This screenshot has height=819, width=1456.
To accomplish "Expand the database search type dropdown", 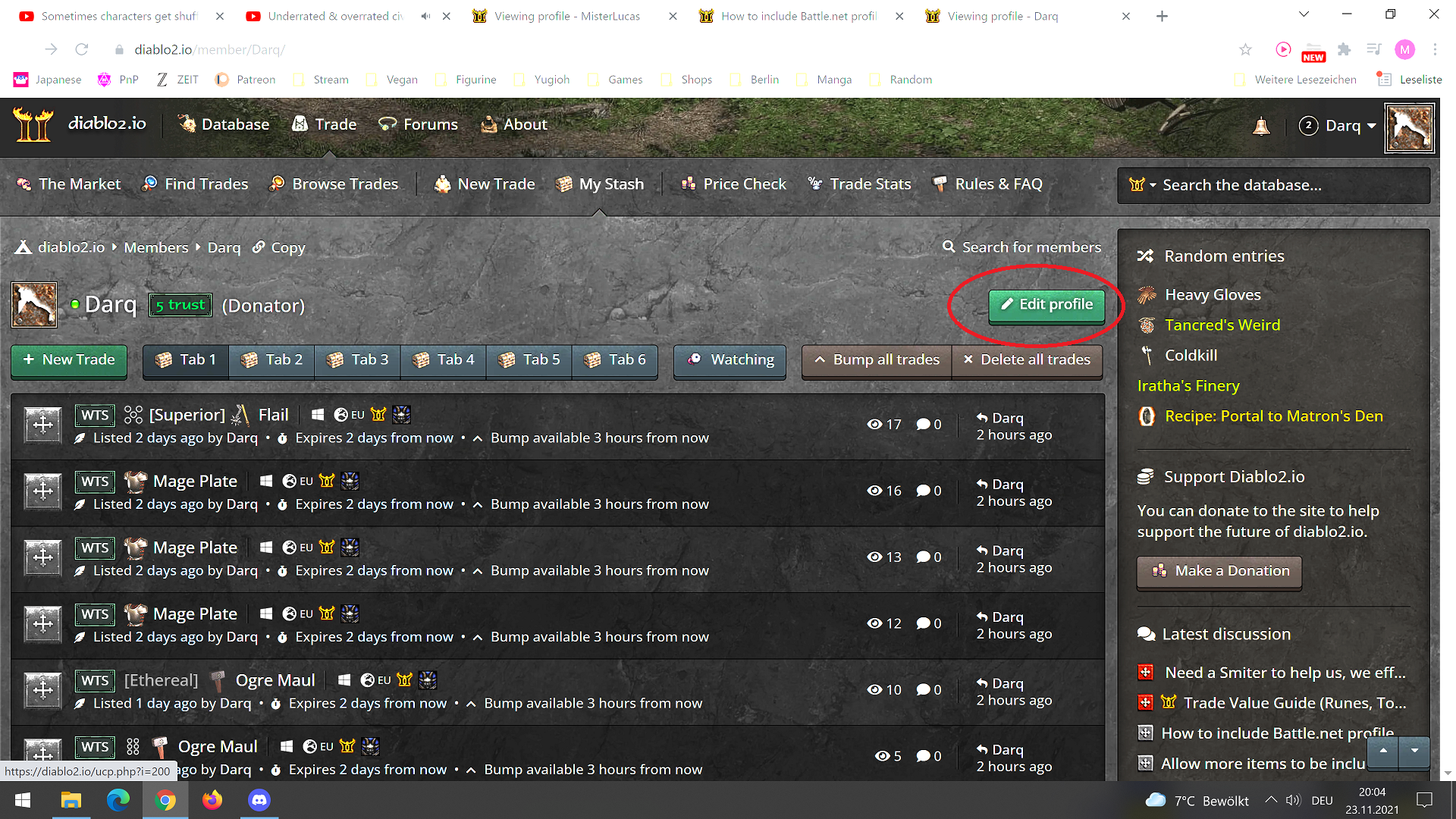I will pyautogui.click(x=1143, y=185).
